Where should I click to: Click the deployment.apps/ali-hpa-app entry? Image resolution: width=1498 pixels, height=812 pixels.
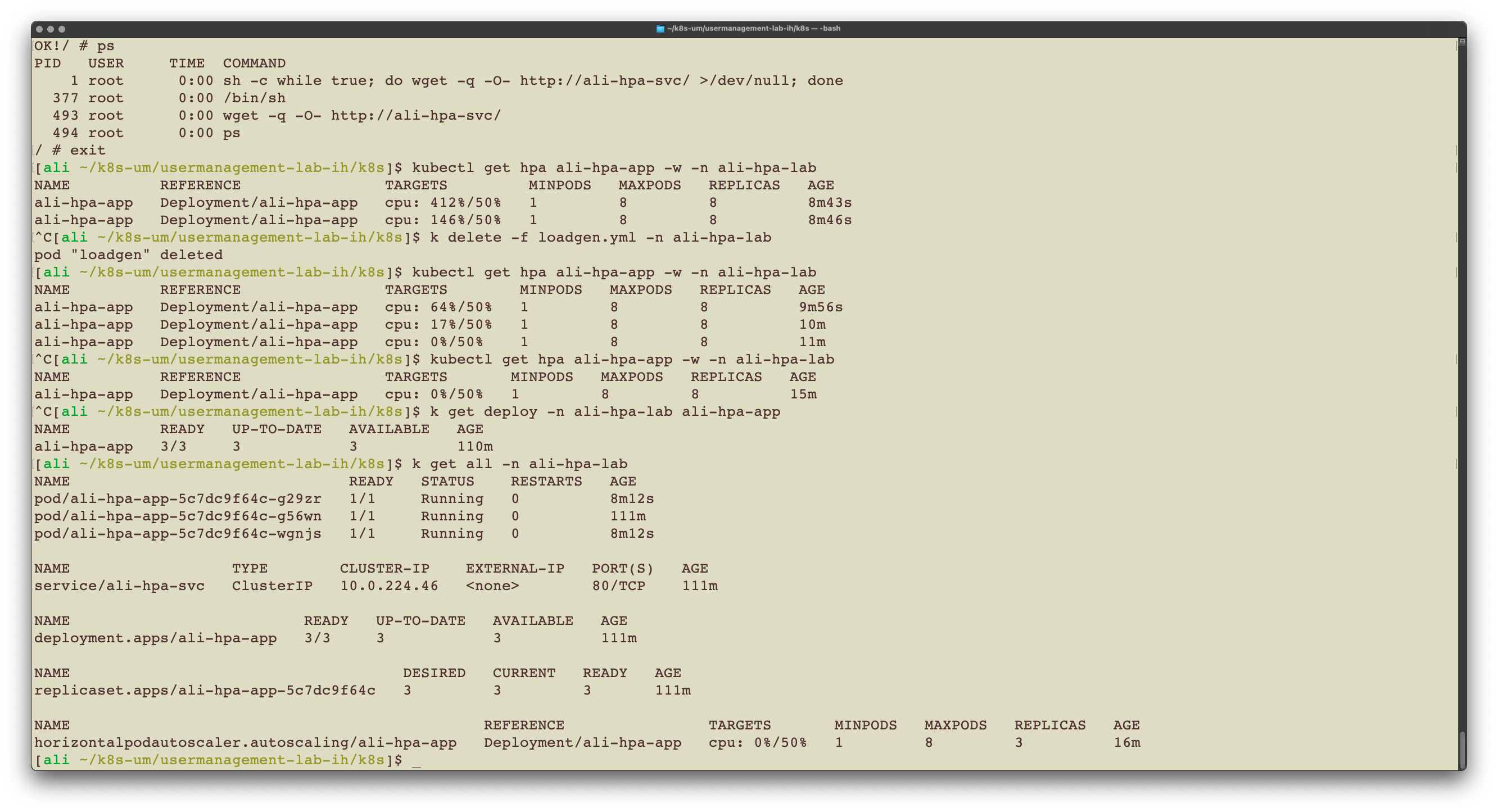pos(155,639)
